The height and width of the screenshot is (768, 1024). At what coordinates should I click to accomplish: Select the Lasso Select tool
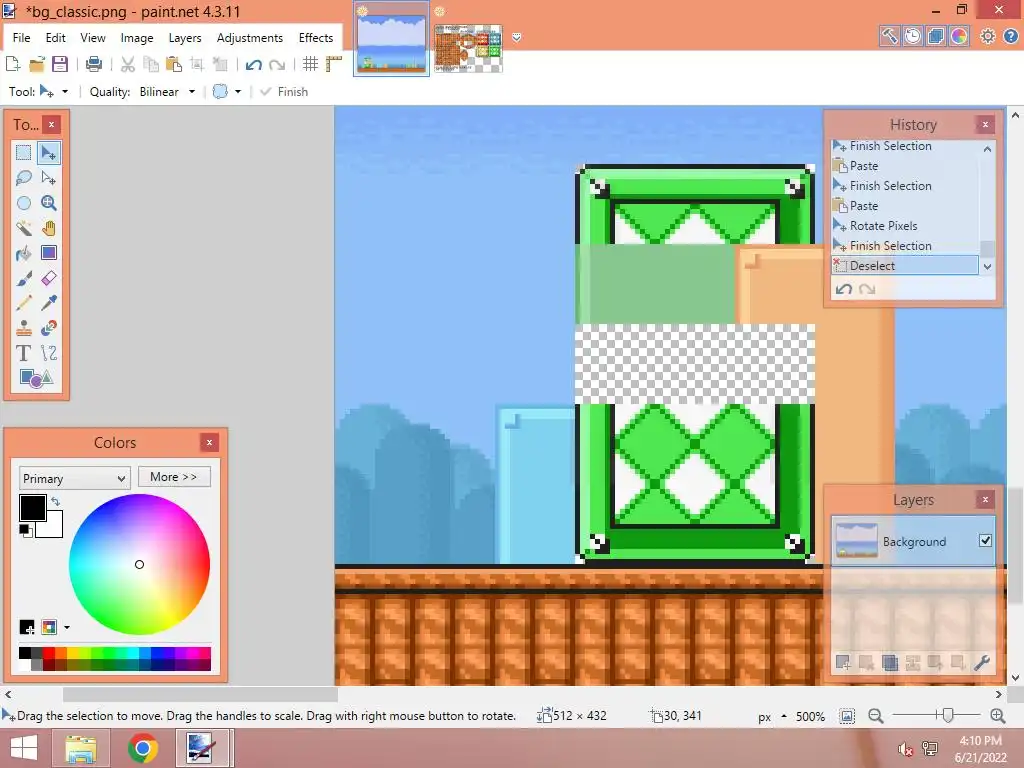(24, 178)
